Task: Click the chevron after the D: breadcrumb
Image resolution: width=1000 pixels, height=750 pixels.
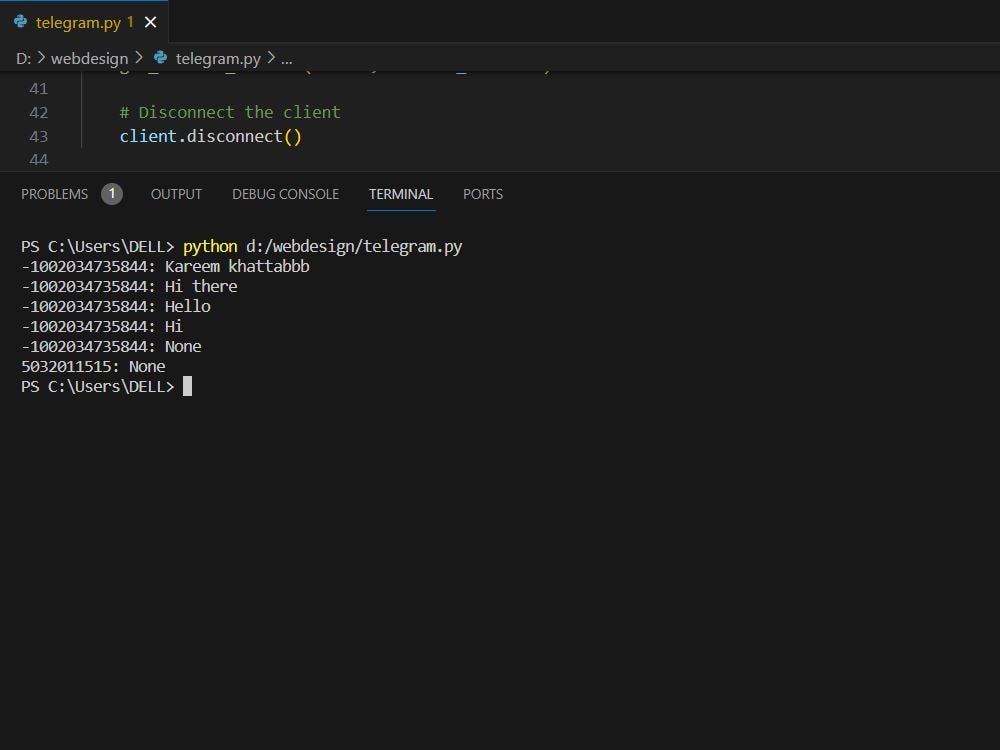Action: pos(40,58)
